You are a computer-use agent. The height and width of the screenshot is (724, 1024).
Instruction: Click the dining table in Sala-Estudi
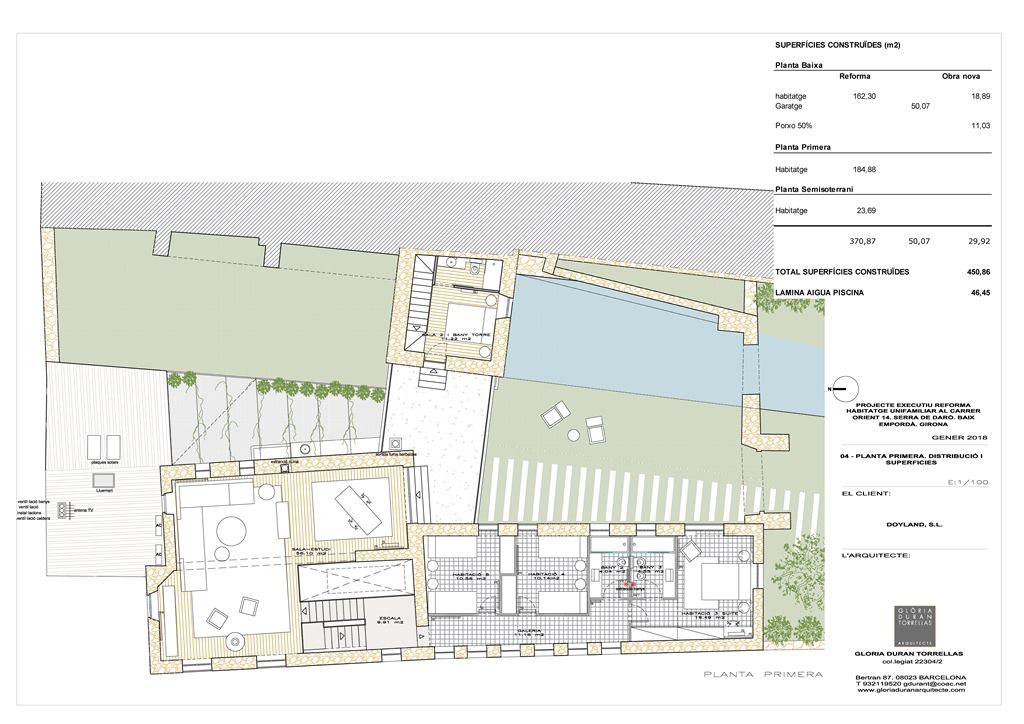[x=356, y=508]
